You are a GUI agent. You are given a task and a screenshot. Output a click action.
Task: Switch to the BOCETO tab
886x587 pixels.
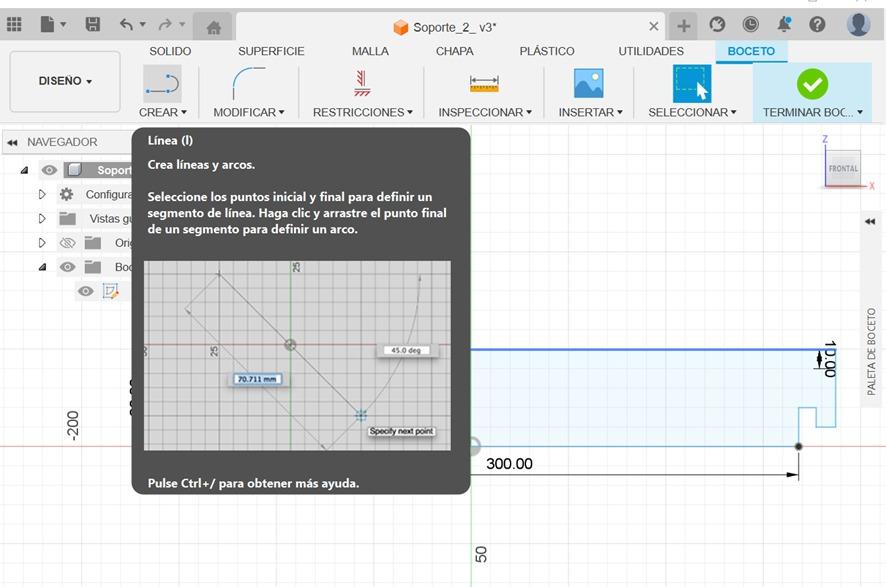click(x=751, y=51)
